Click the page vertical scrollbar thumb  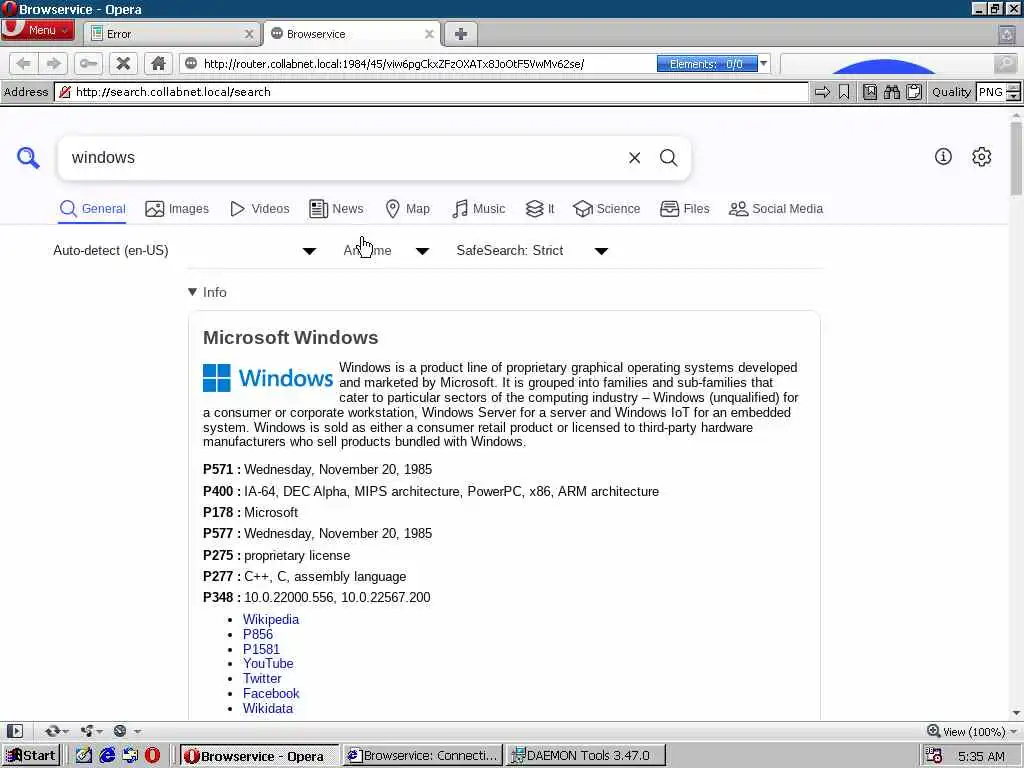pyautogui.click(x=1016, y=158)
